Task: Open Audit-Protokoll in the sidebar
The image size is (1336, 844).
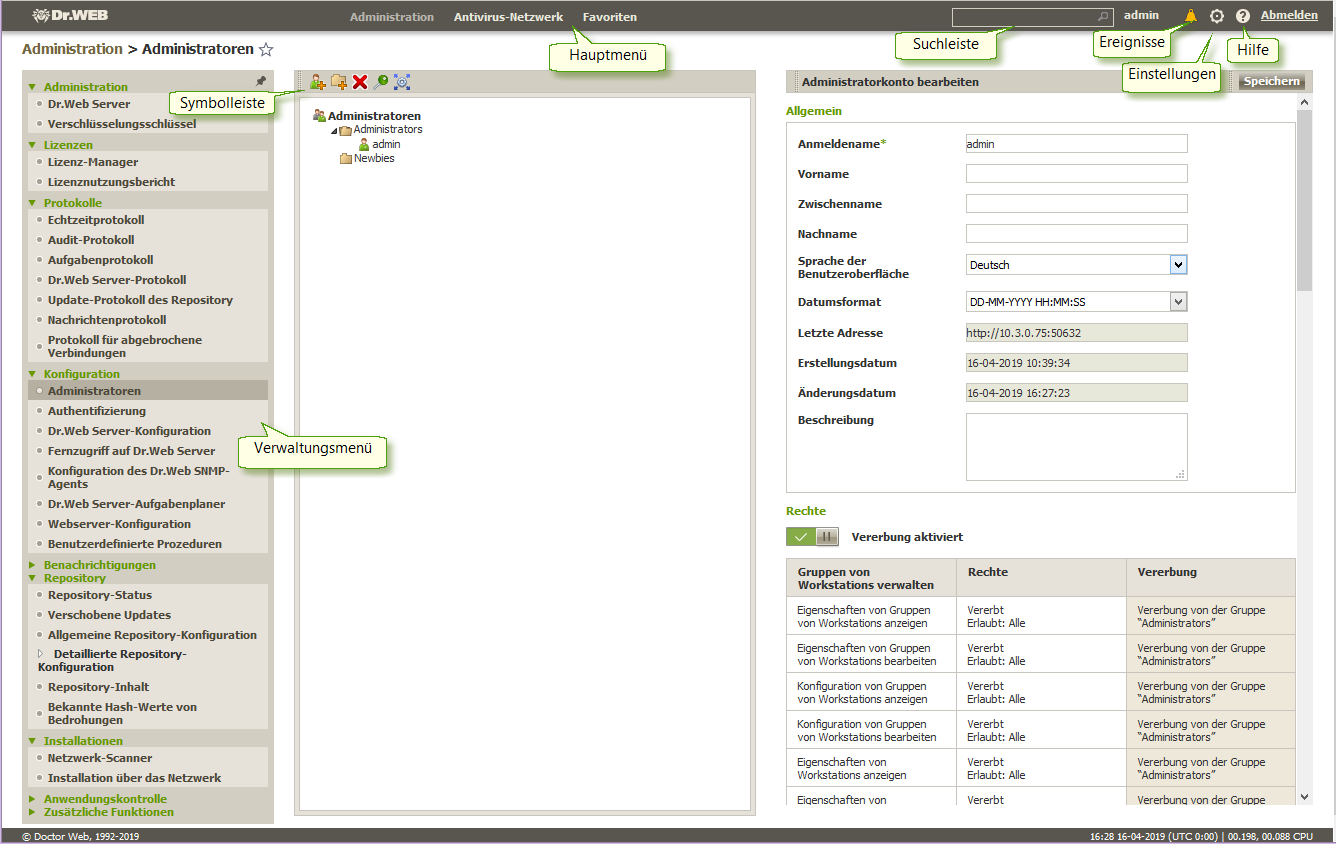Action: click(x=91, y=240)
